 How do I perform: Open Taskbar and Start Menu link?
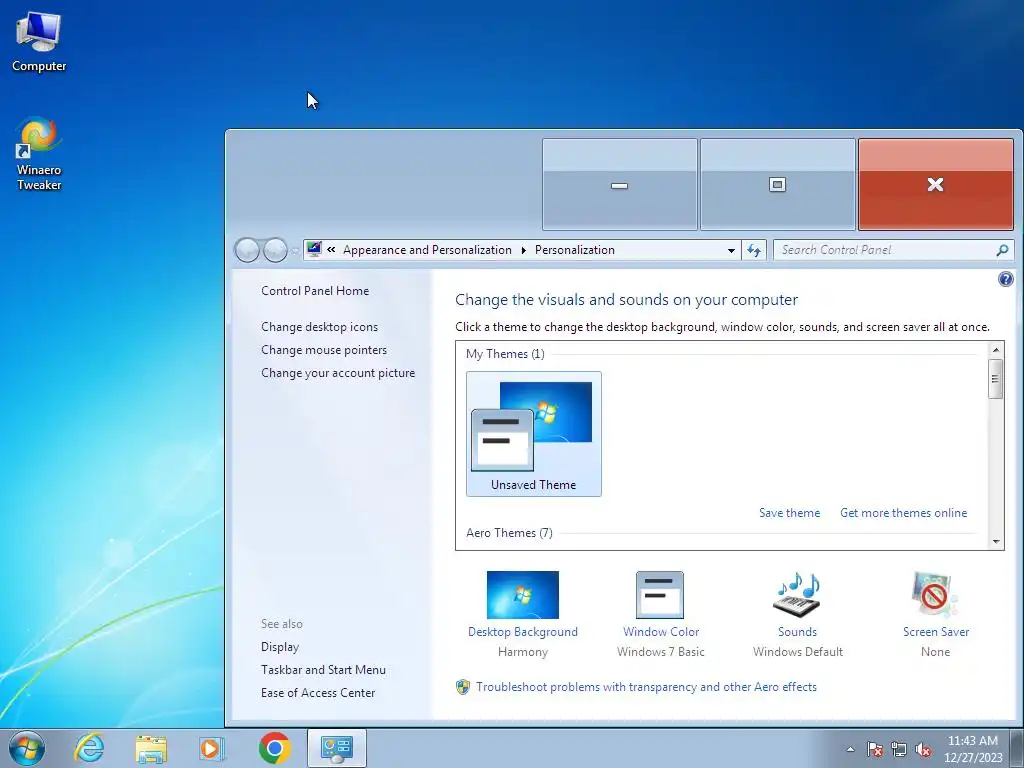click(x=323, y=670)
